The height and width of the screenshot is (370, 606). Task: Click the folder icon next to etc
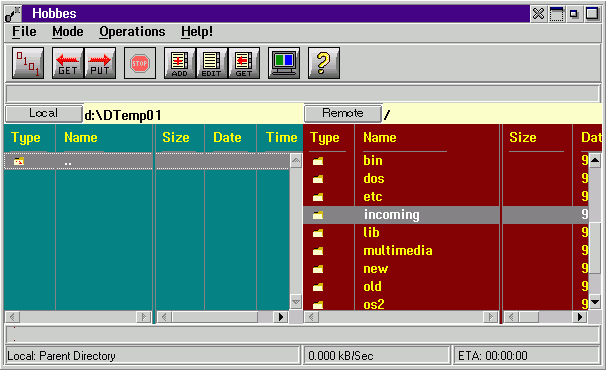click(x=318, y=197)
